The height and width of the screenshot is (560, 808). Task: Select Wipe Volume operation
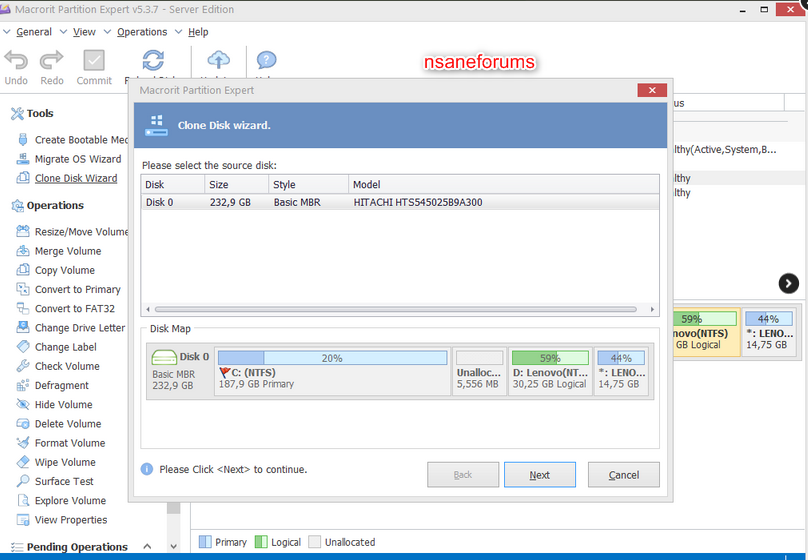coord(56,462)
